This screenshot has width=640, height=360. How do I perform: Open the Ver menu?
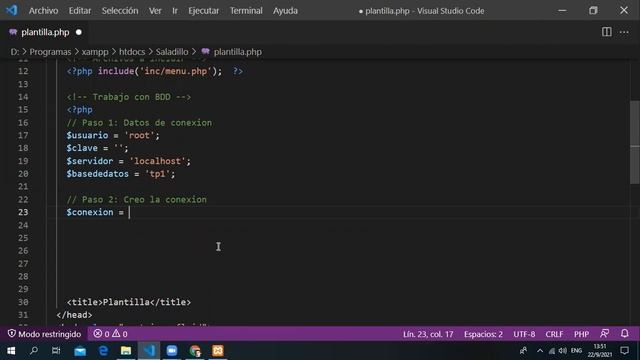pyautogui.click(x=155, y=11)
